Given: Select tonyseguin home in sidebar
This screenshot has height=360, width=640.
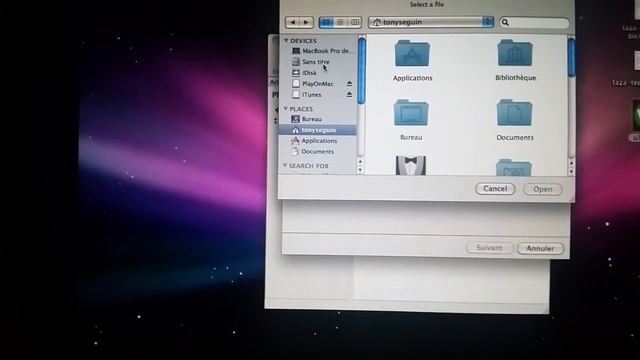Looking at the screenshot, I should (x=318, y=130).
